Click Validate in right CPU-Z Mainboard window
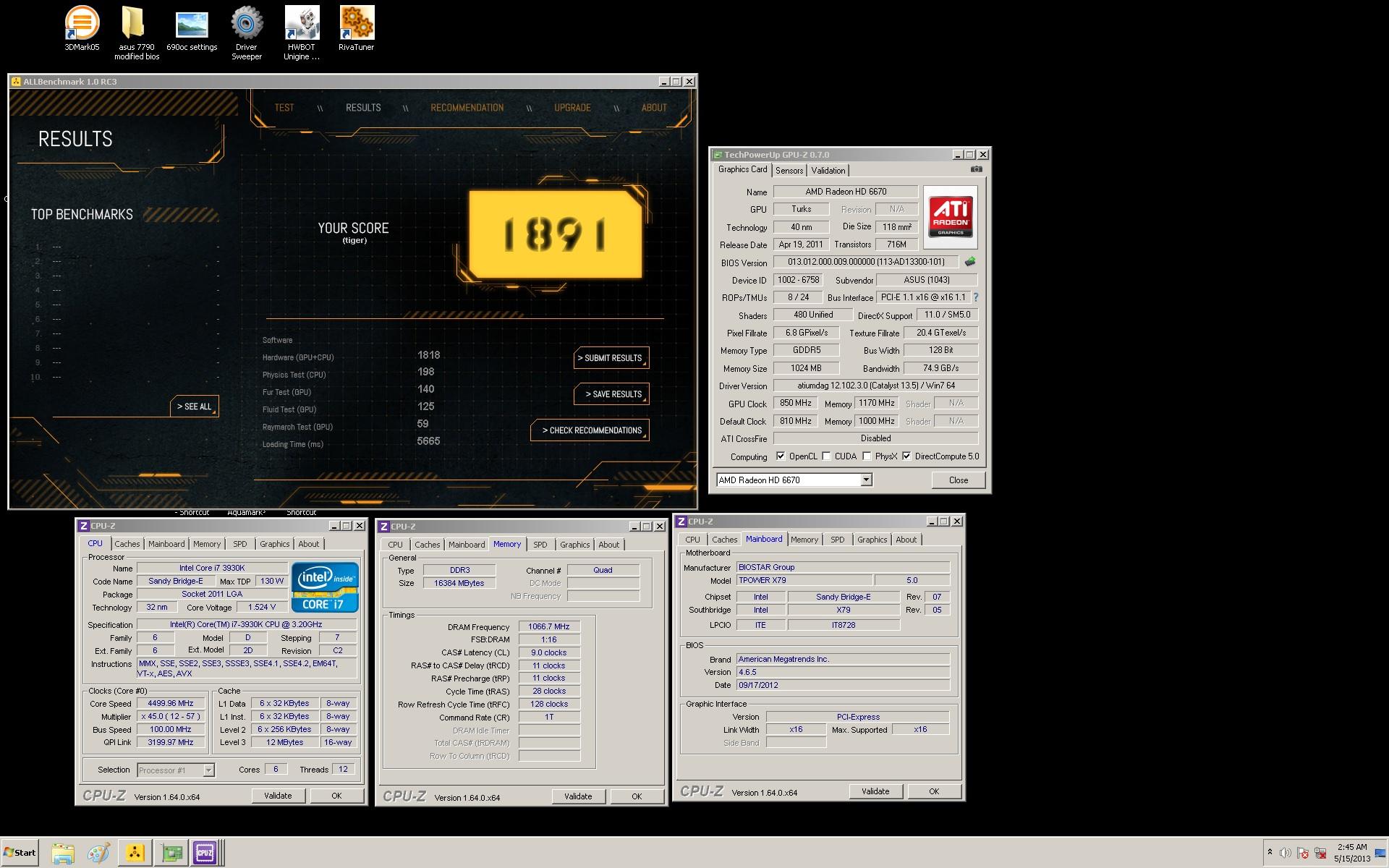This screenshot has width=1389, height=868. pos(875,791)
